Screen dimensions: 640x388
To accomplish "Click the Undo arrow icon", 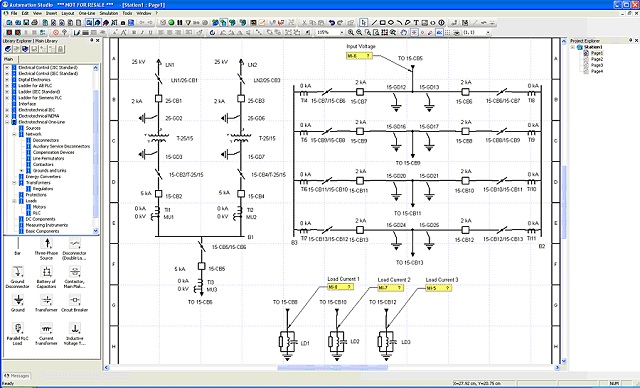I will tap(332, 22).
